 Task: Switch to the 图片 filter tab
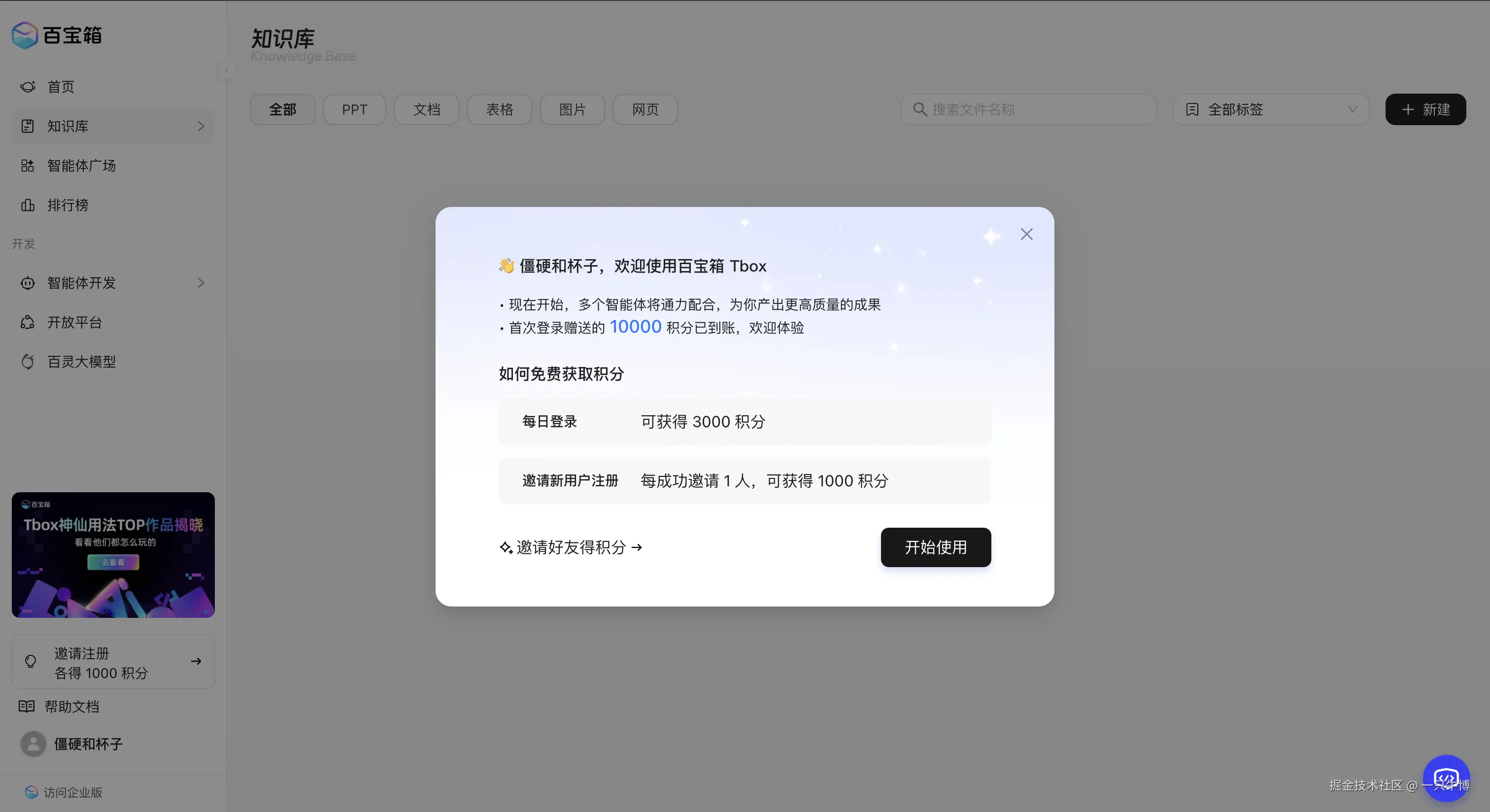(x=572, y=109)
